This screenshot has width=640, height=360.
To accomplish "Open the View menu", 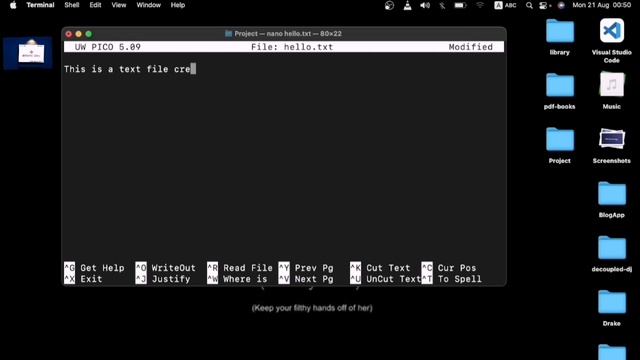I will tap(119, 5).
